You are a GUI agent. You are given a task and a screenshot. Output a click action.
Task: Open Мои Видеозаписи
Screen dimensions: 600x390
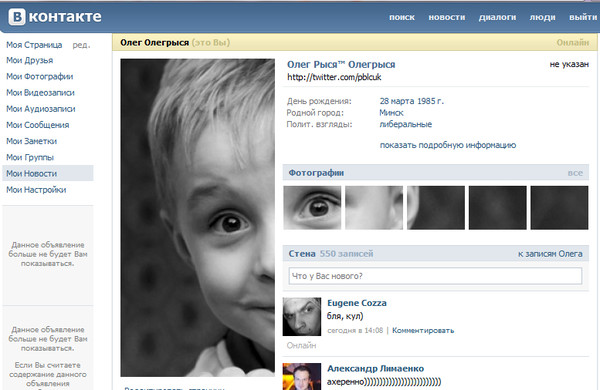40,92
